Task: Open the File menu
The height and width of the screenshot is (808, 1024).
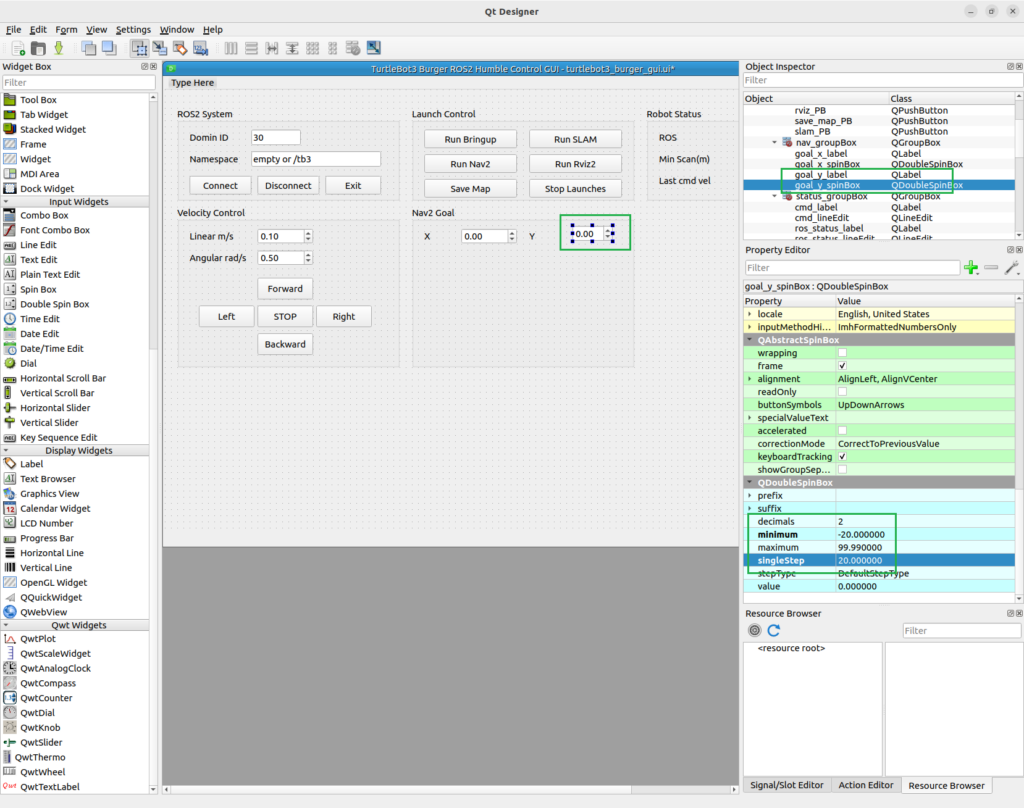Action: [x=13, y=29]
